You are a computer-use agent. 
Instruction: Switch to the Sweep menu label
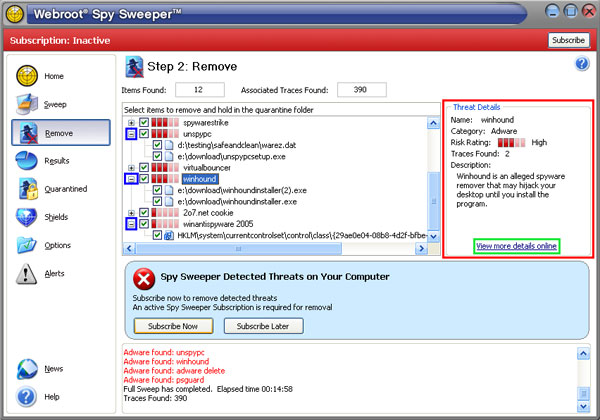pyautogui.click(x=55, y=104)
